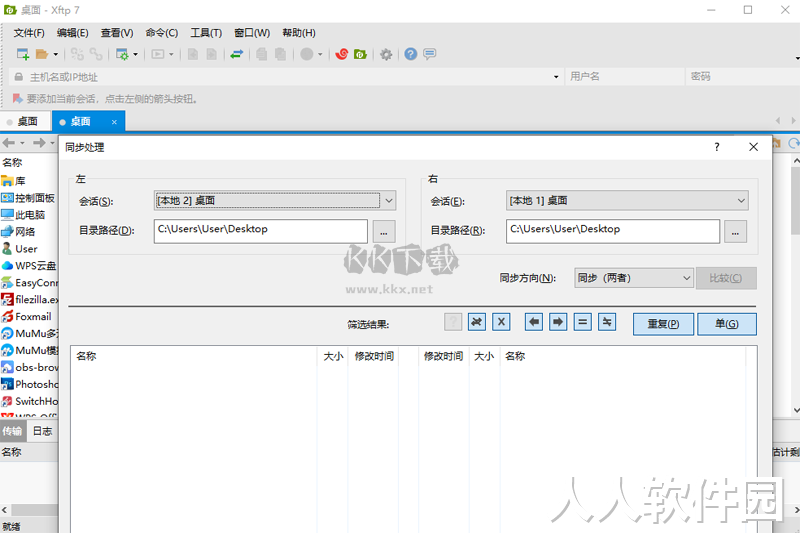Sort by left 名称 column header
Image resolution: width=800 pixels, height=533 pixels.
194,356
